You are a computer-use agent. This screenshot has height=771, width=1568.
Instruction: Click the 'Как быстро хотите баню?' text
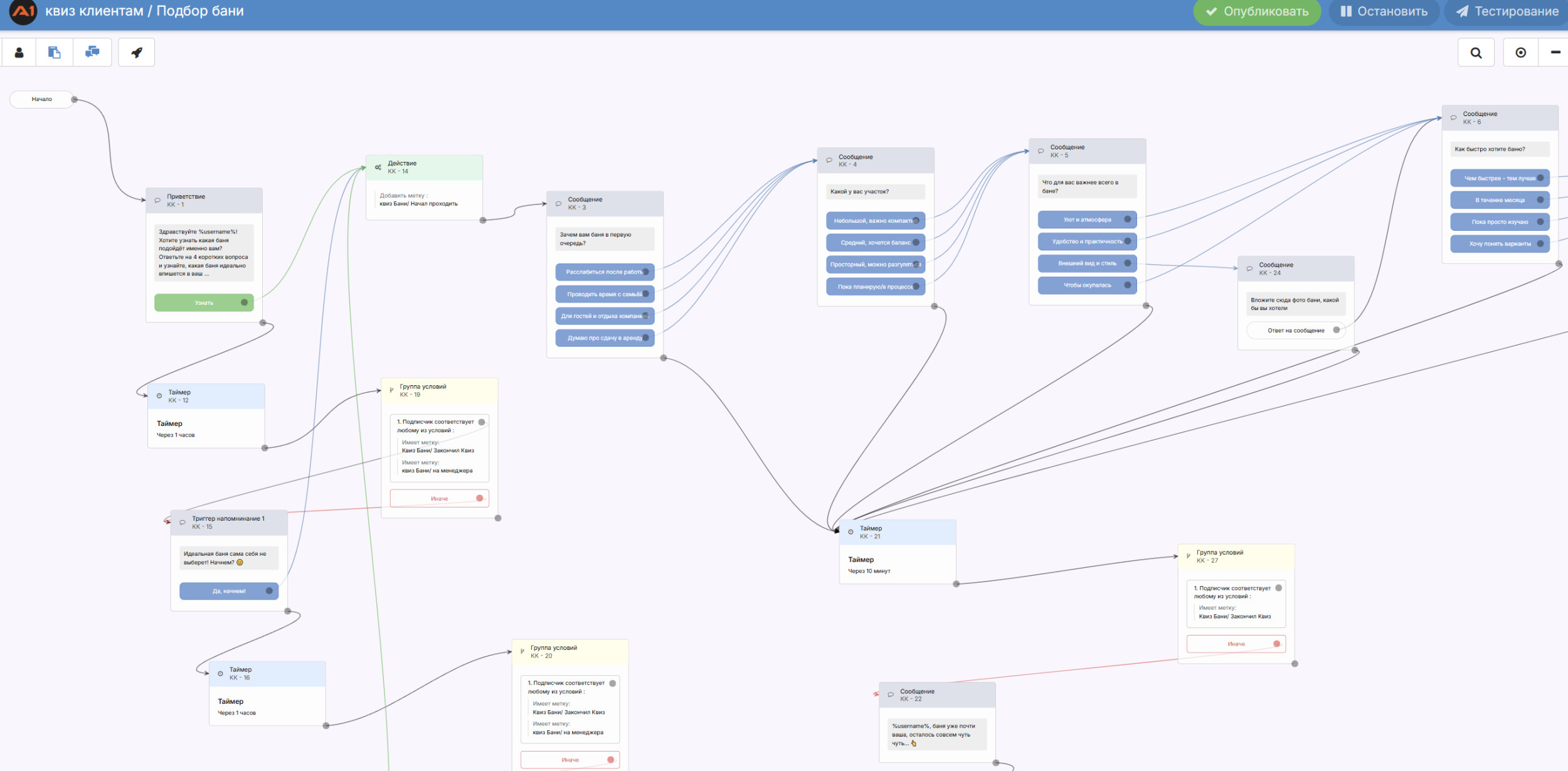click(x=1490, y=149)
